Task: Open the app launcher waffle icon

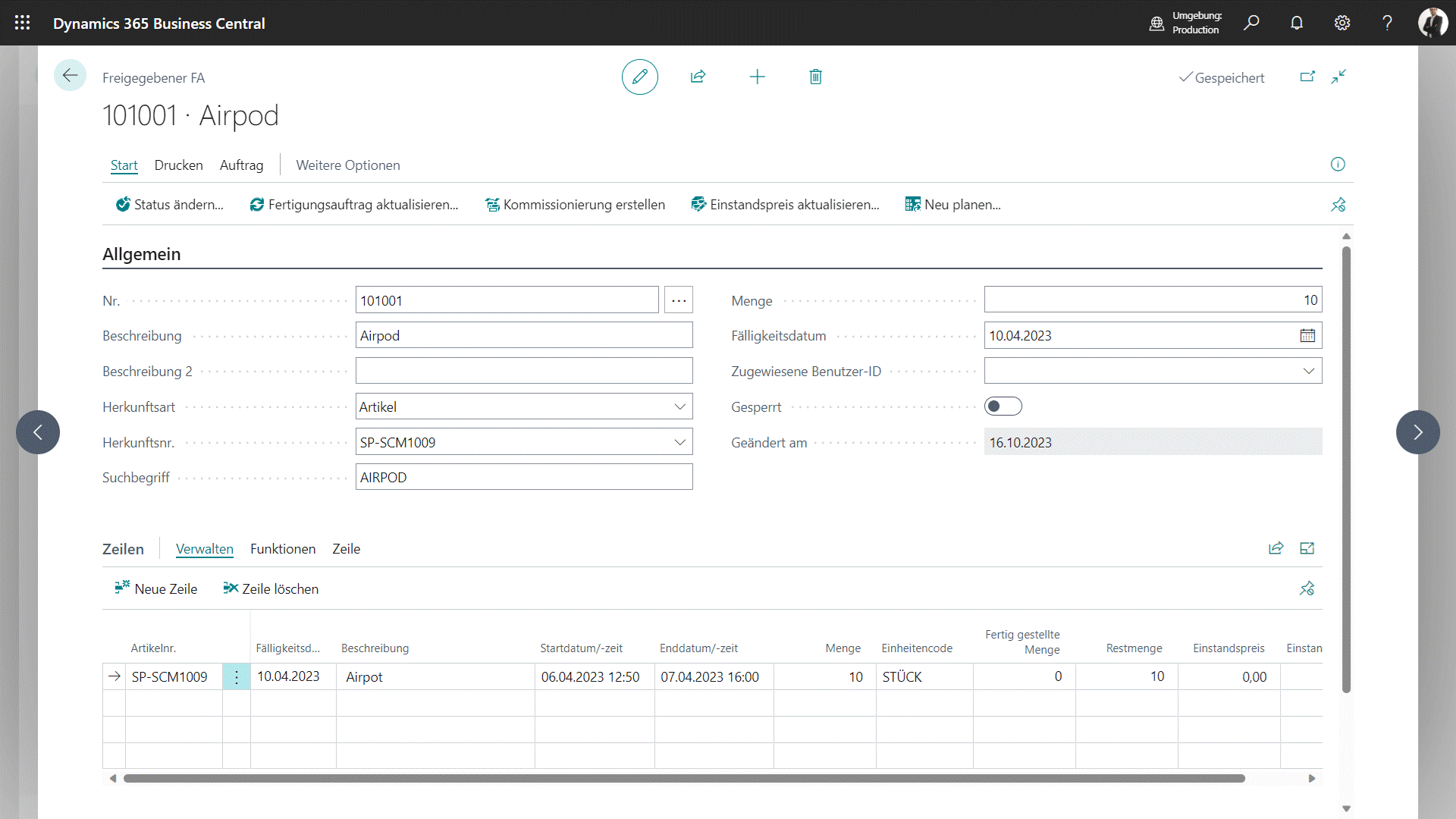Action: click(x=22, y=23)
